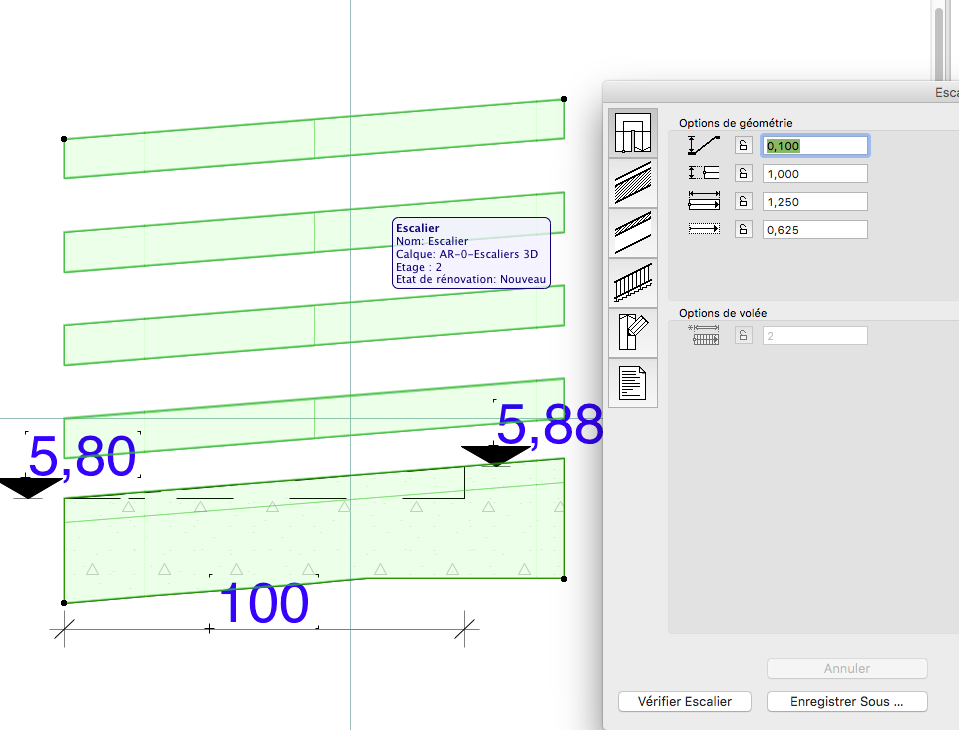
Task: Click the 100 dimension text label
Action: coord(263,604)
